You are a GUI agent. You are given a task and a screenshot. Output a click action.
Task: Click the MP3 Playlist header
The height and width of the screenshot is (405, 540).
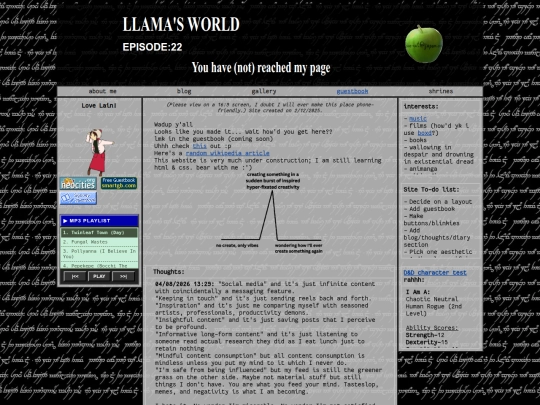(x=100, y=221)
